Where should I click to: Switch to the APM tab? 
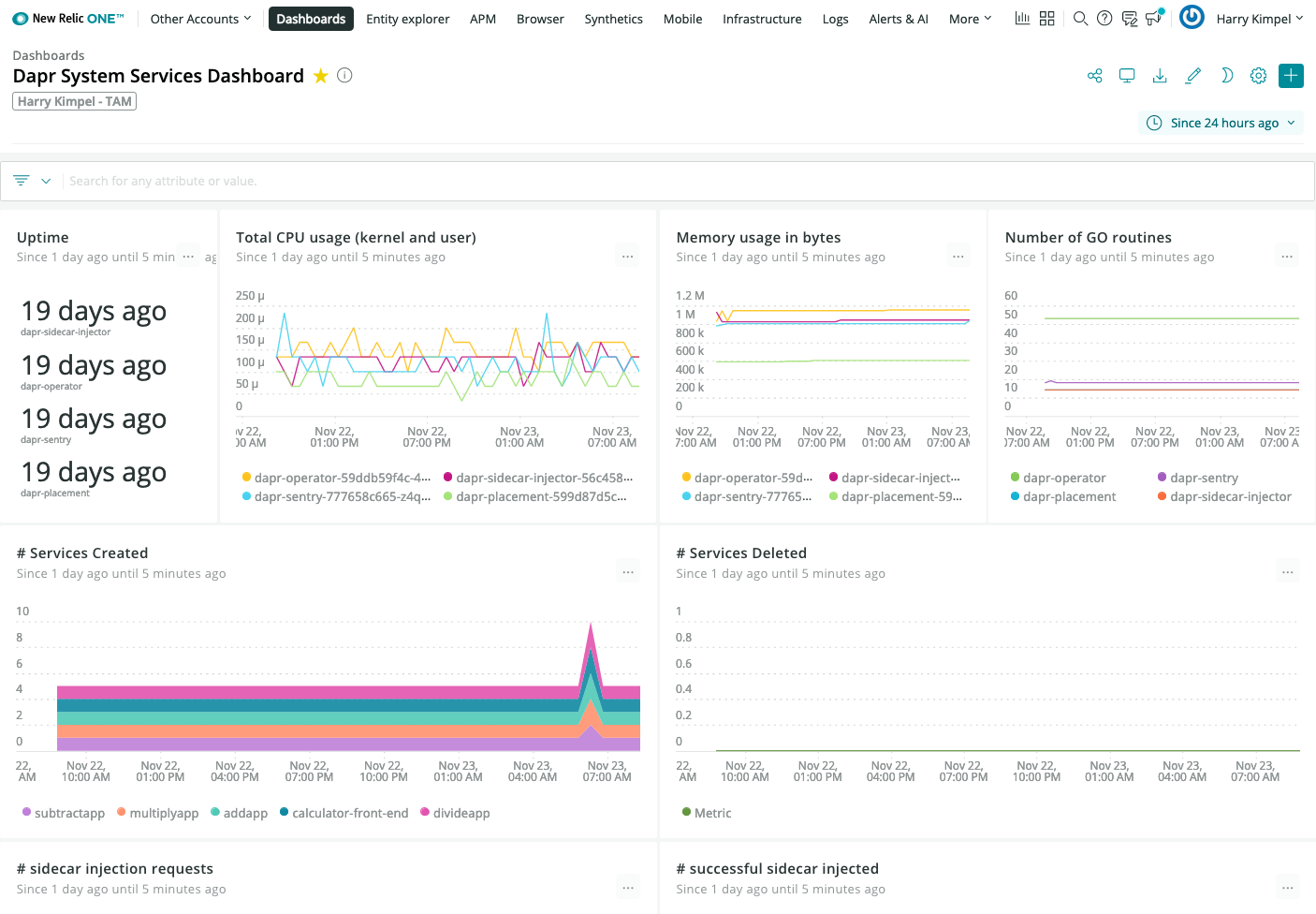click(x=483, y=18)
